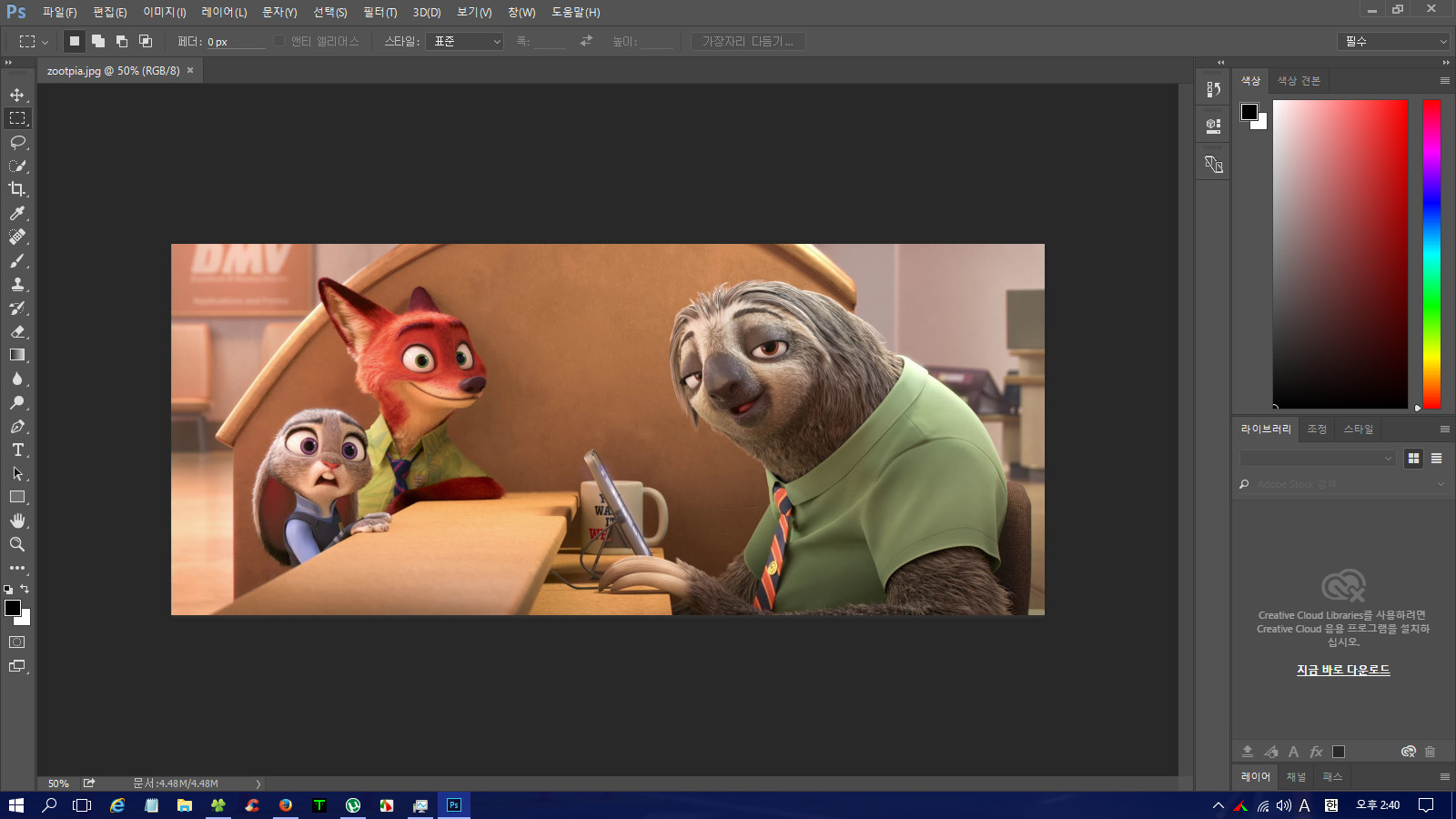
Task: Select the Horizontal Type tool
Action: (17, 450)
